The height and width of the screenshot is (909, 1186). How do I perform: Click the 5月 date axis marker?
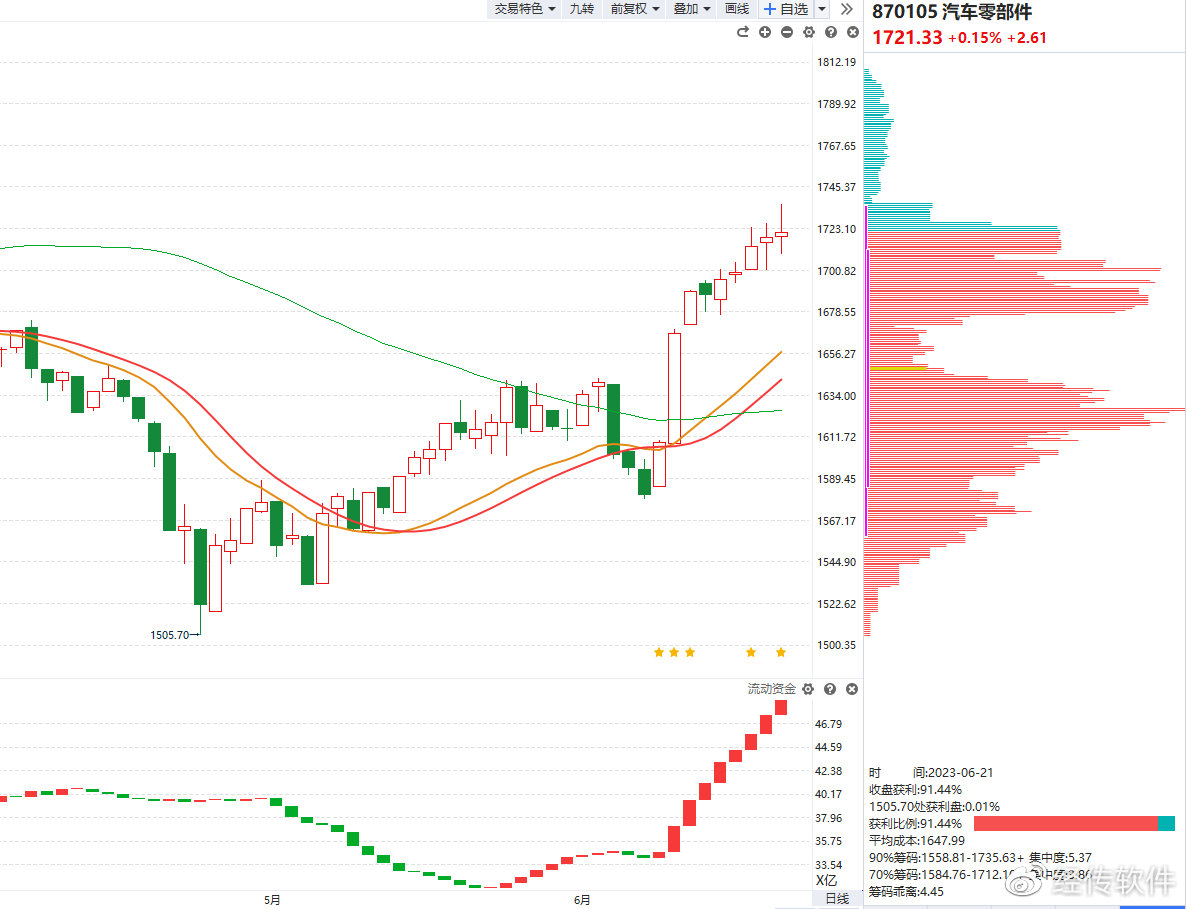[x=272, y=900]
